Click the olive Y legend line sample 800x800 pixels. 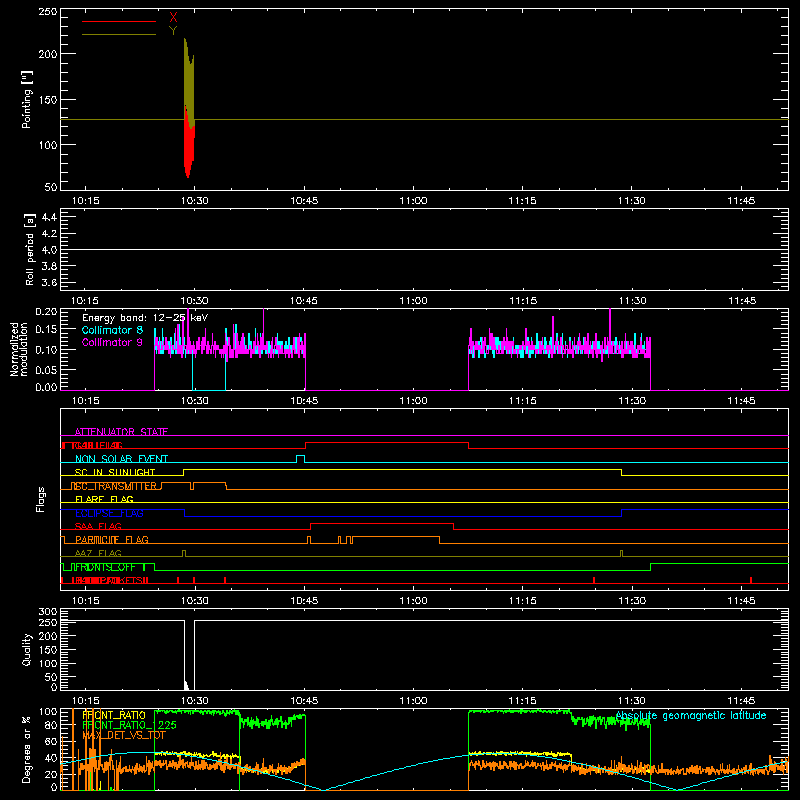(119, 34)
